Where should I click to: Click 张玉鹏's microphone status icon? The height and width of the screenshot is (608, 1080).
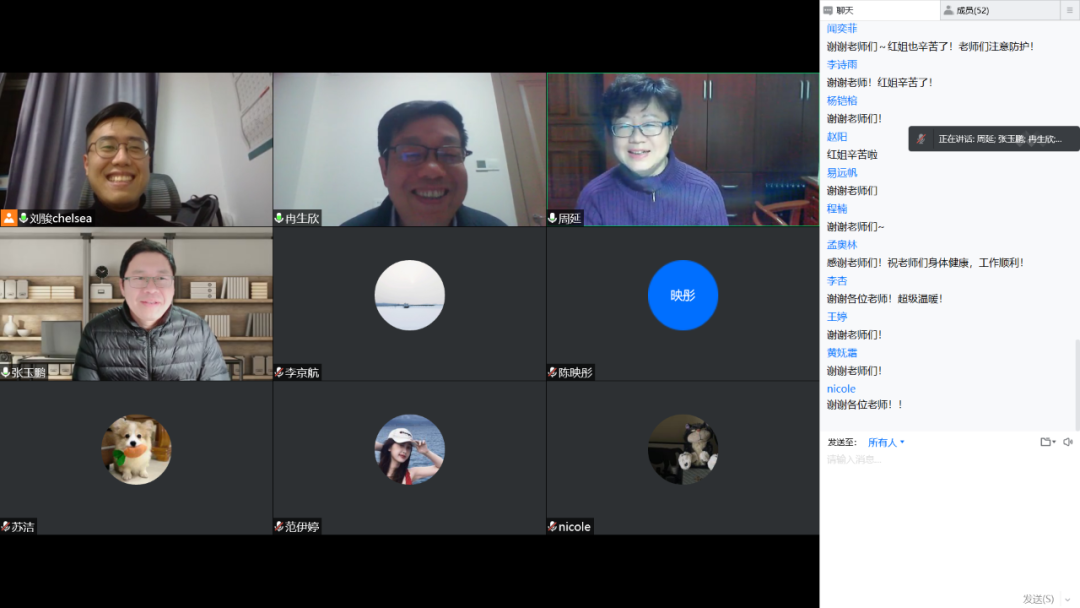point(6,372)
